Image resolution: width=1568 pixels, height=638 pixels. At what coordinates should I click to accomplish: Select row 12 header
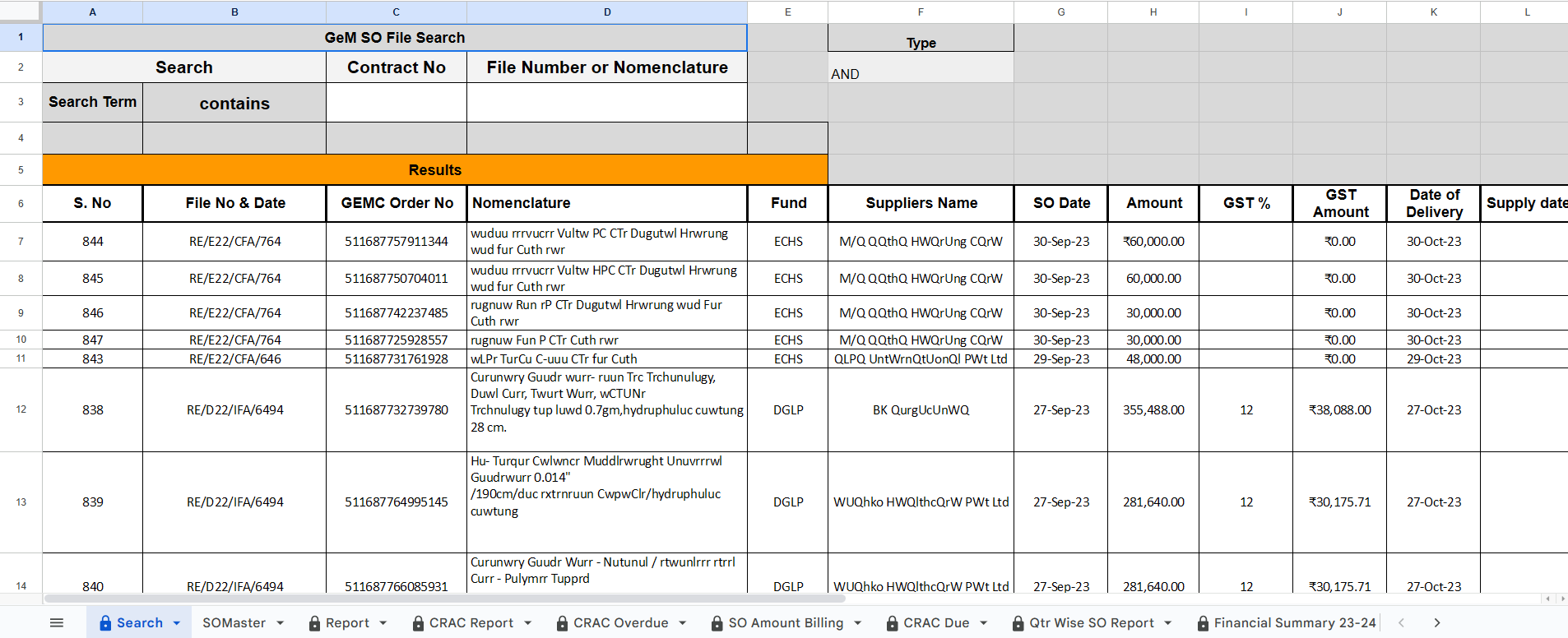[x=21, y=409]
